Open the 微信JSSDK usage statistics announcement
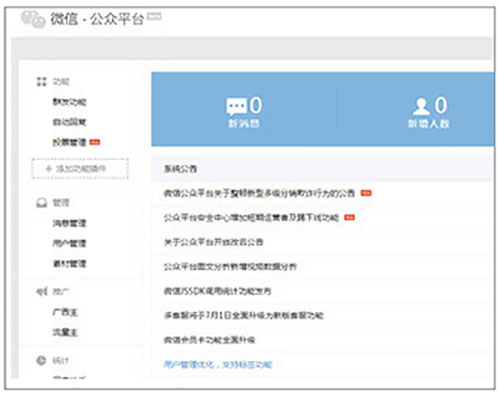Viewport: 500px width, 396px height. pos(217,291)
